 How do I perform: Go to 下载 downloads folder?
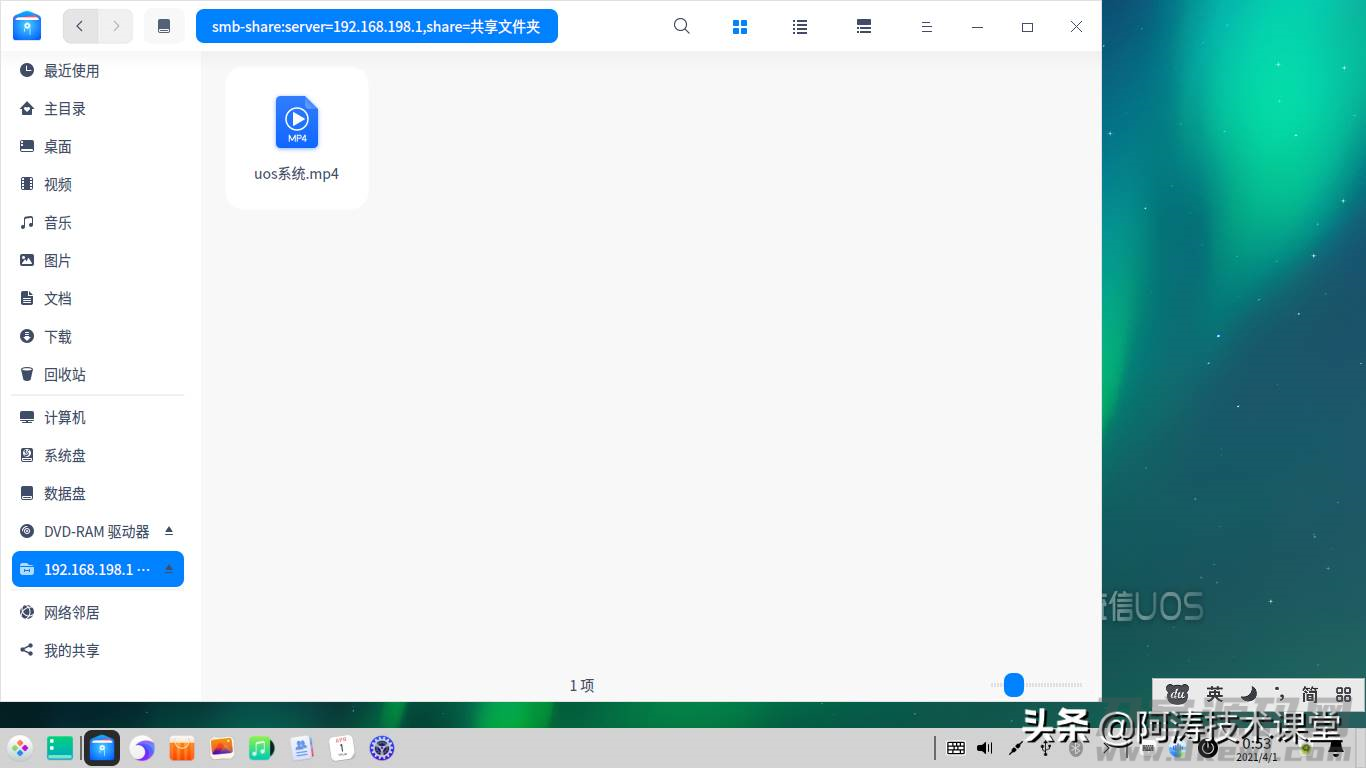tap(98, 337)
